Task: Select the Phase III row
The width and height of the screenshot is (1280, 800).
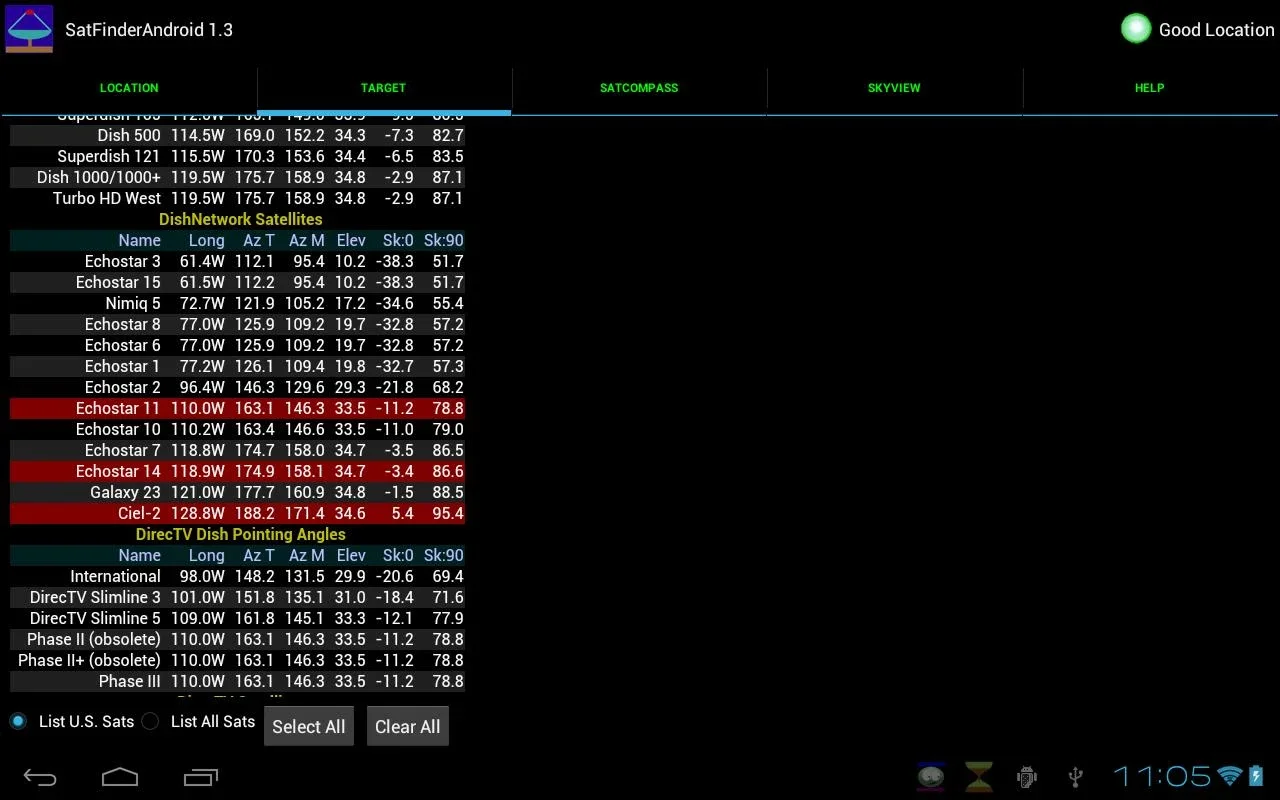Action: [237, 681]
